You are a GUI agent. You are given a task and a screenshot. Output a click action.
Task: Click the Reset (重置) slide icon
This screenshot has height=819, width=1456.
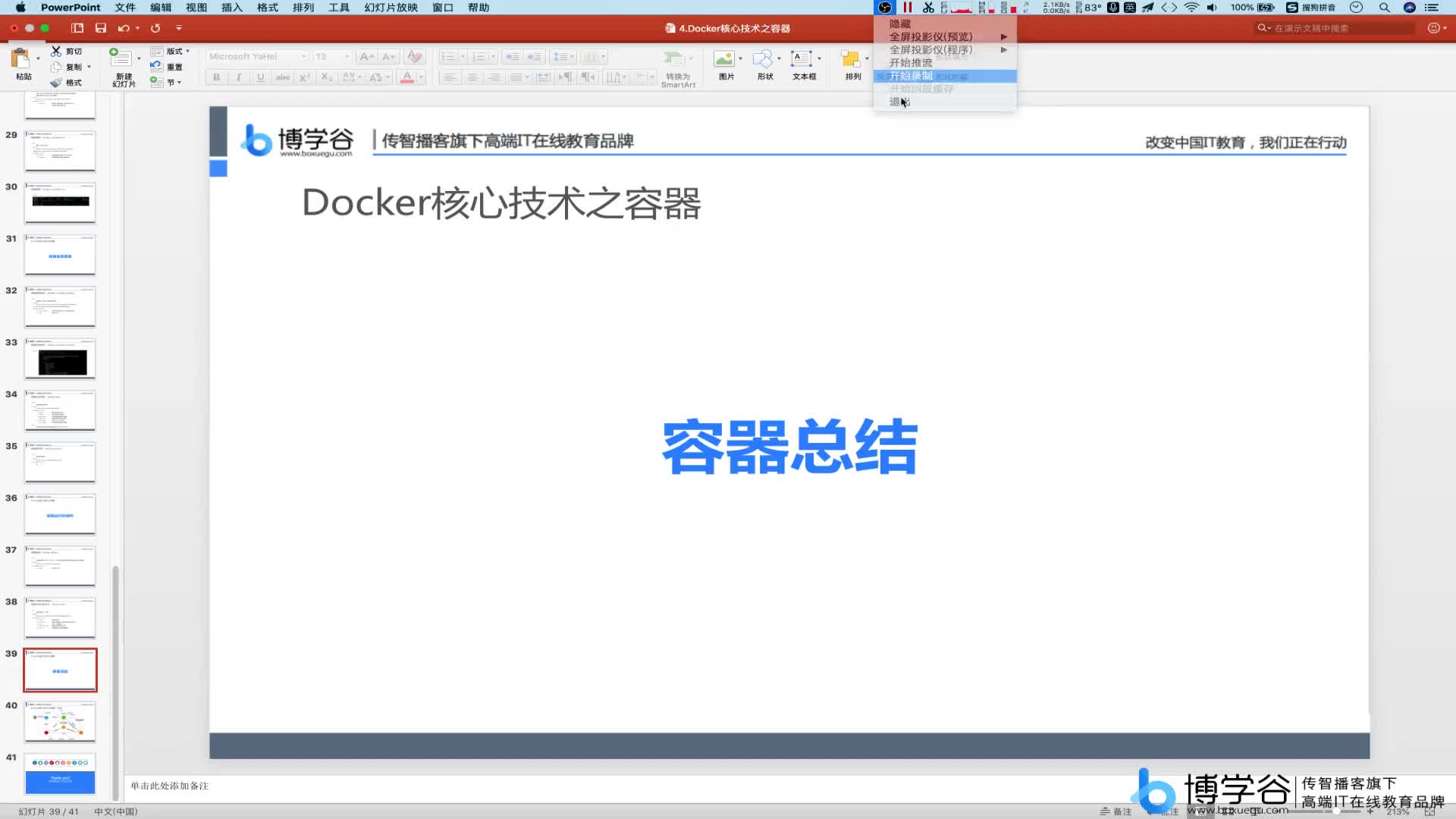[x=156, y=67]
